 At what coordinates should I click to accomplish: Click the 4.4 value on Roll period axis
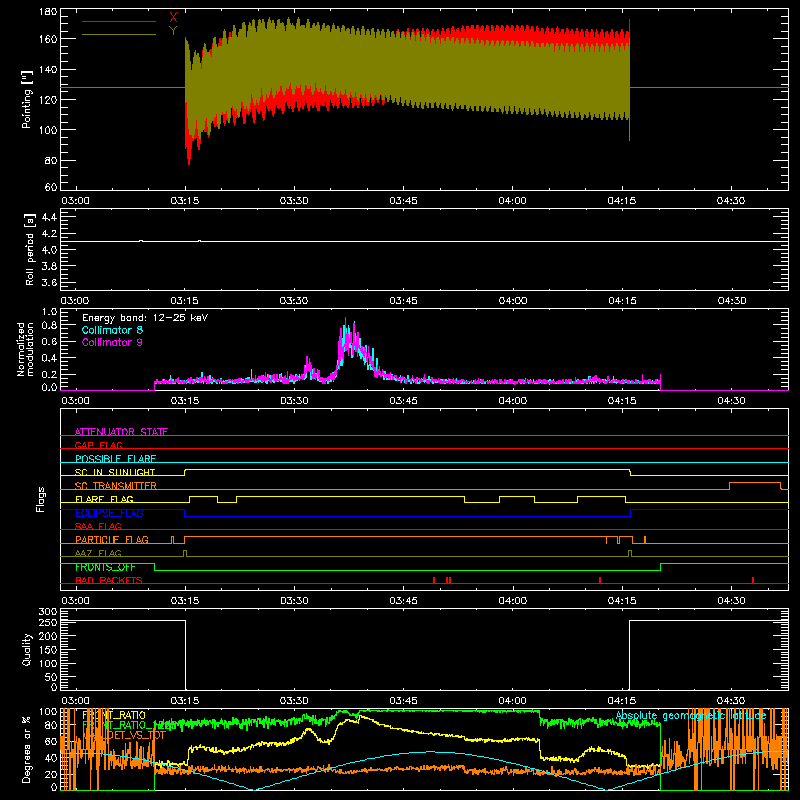tap(49, 217)
